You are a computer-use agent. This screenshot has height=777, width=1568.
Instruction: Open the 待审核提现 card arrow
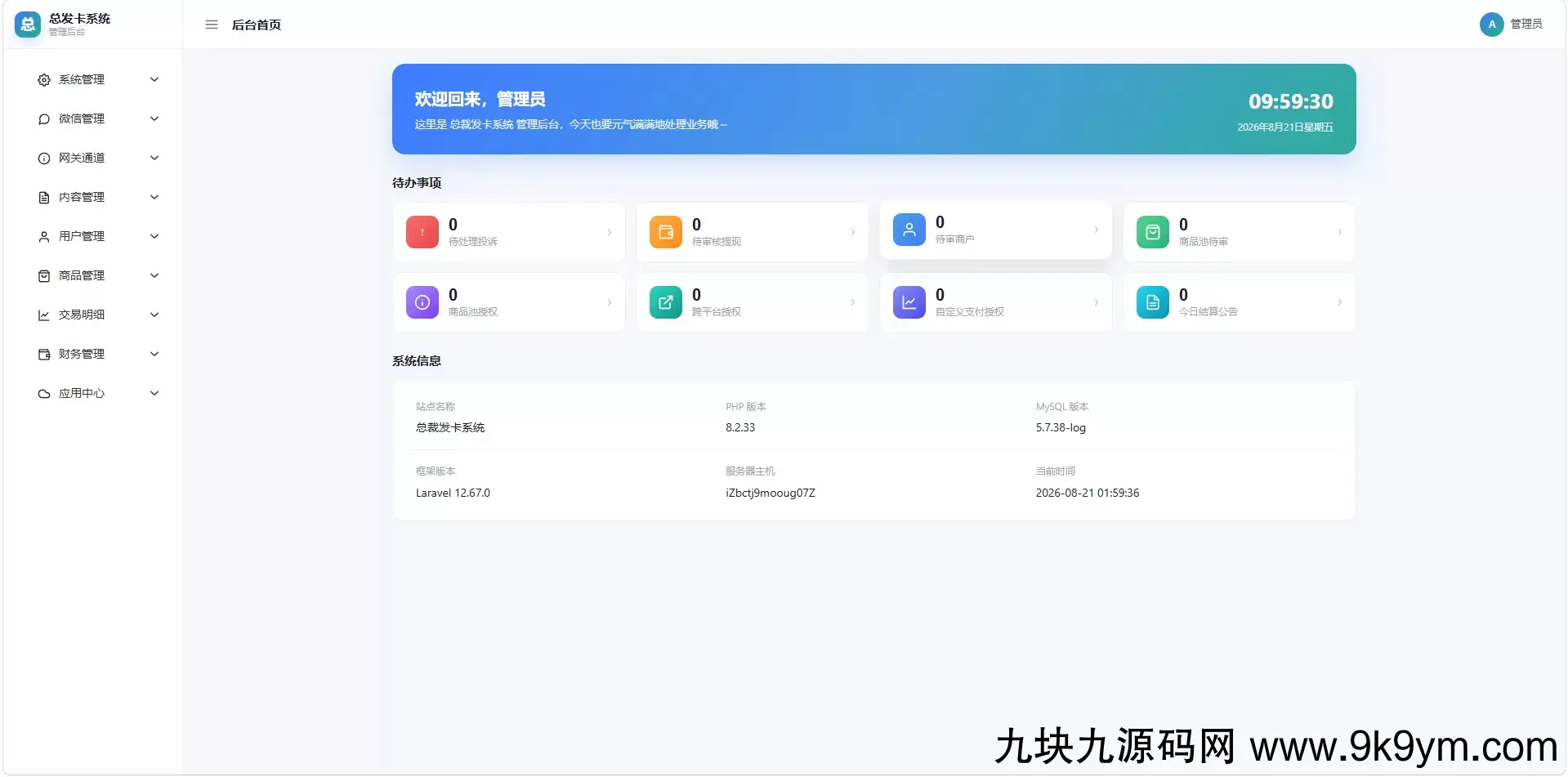pos(853,232)
